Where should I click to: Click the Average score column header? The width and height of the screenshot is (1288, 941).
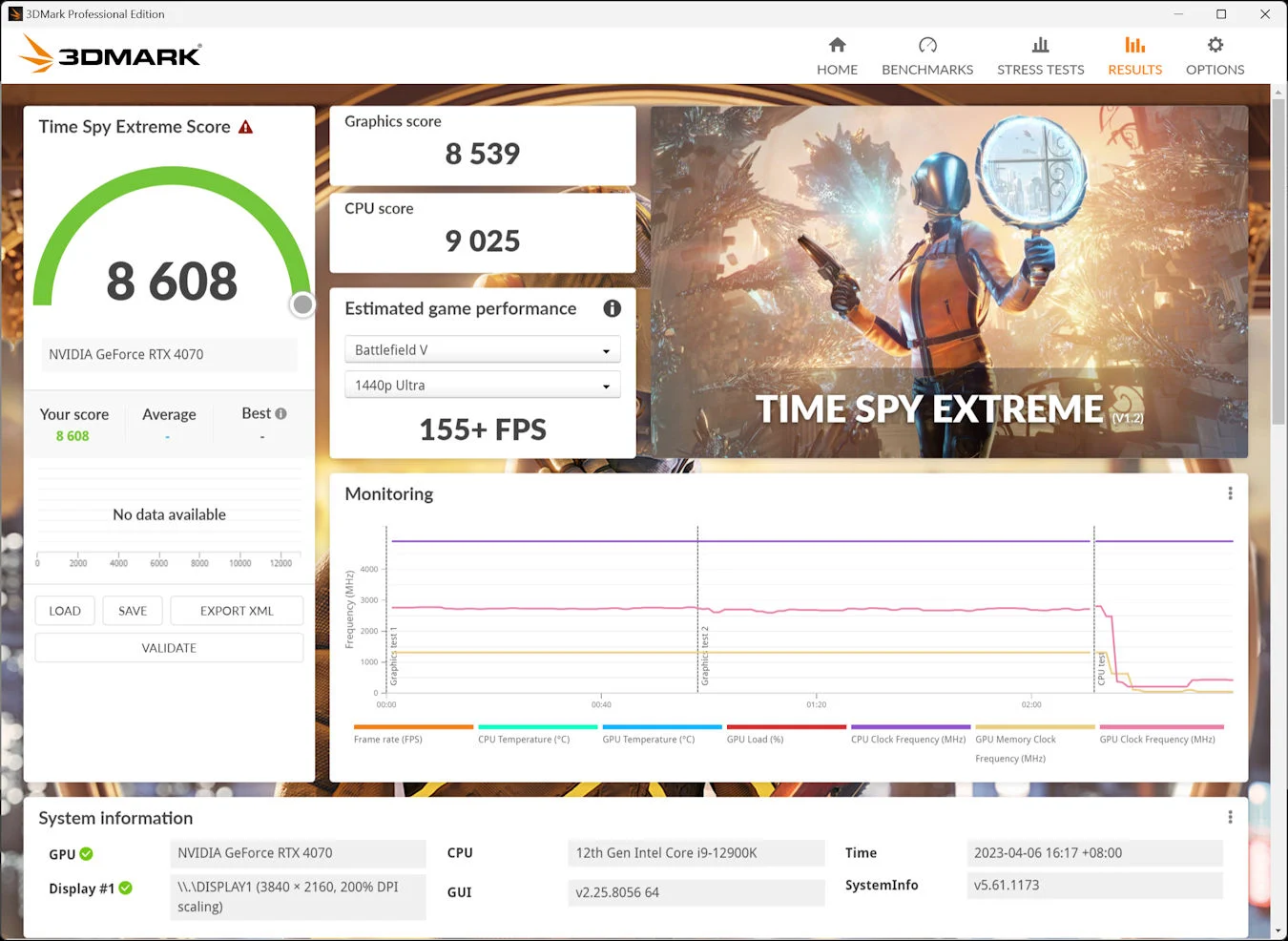point(169,414)
